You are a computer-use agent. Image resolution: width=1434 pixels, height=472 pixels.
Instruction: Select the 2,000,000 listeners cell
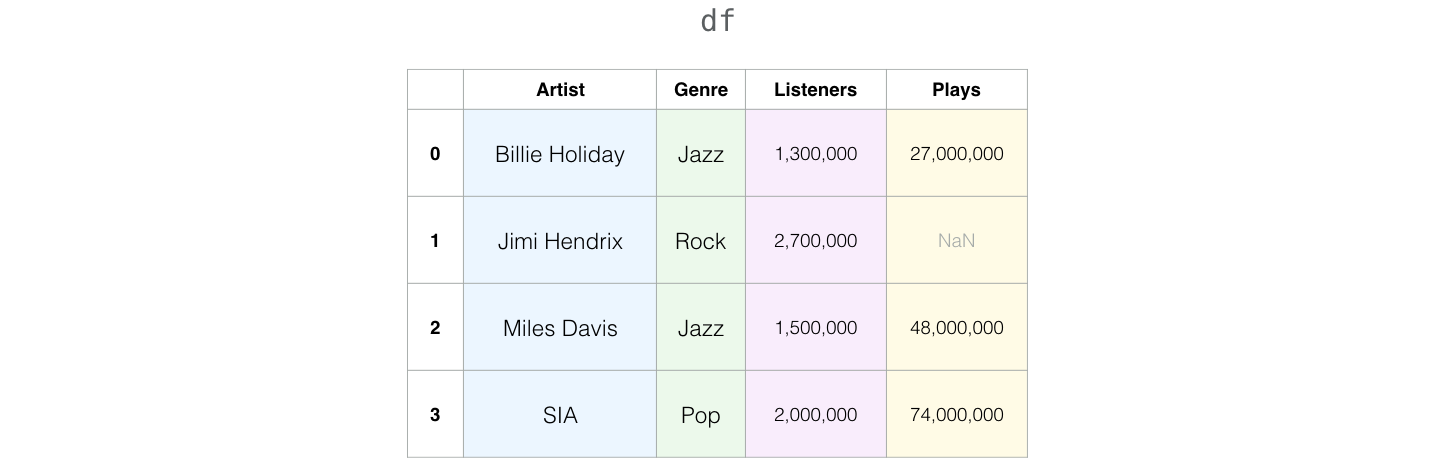[816, 415]
